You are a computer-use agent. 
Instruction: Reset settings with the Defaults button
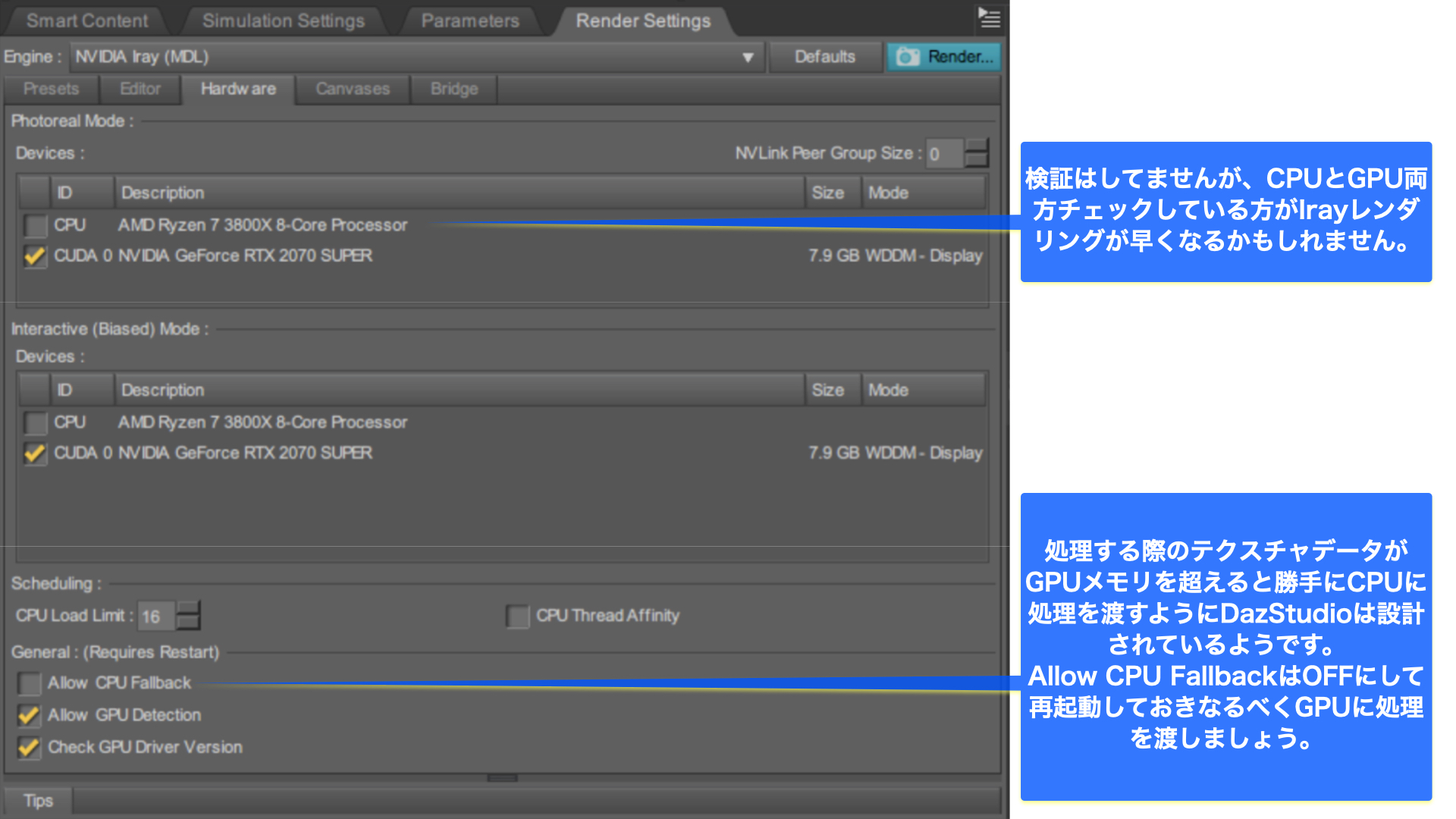(x=825, y=57)
